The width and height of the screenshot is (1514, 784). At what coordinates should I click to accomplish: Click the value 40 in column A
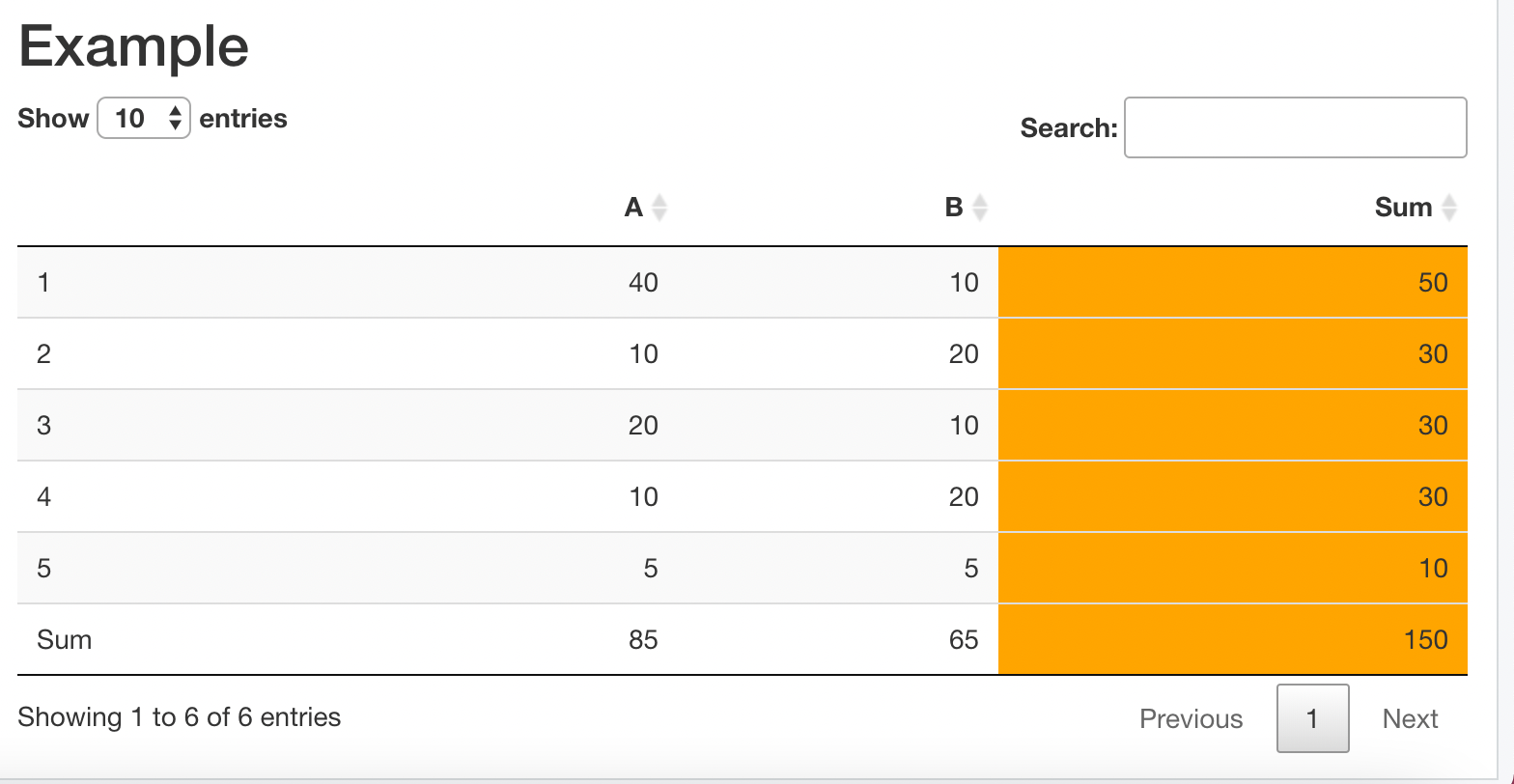643,282
